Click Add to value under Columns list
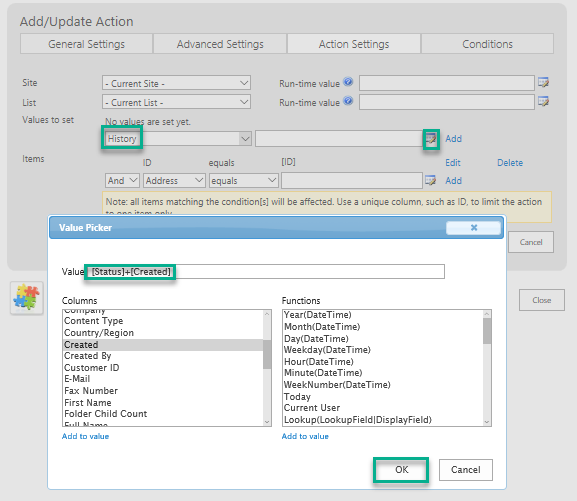Screen dimensions: 577x501 85,436
